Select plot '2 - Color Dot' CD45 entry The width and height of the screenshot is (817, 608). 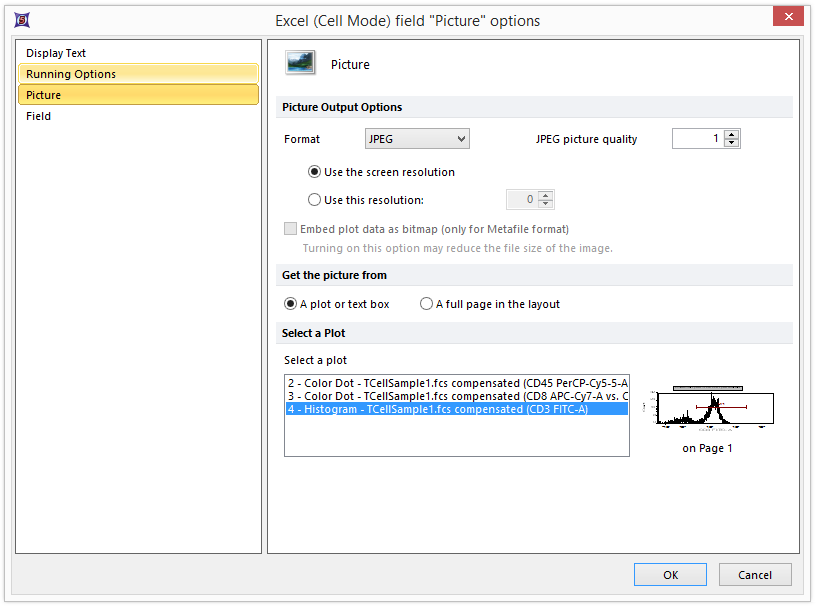coord(456,383)
